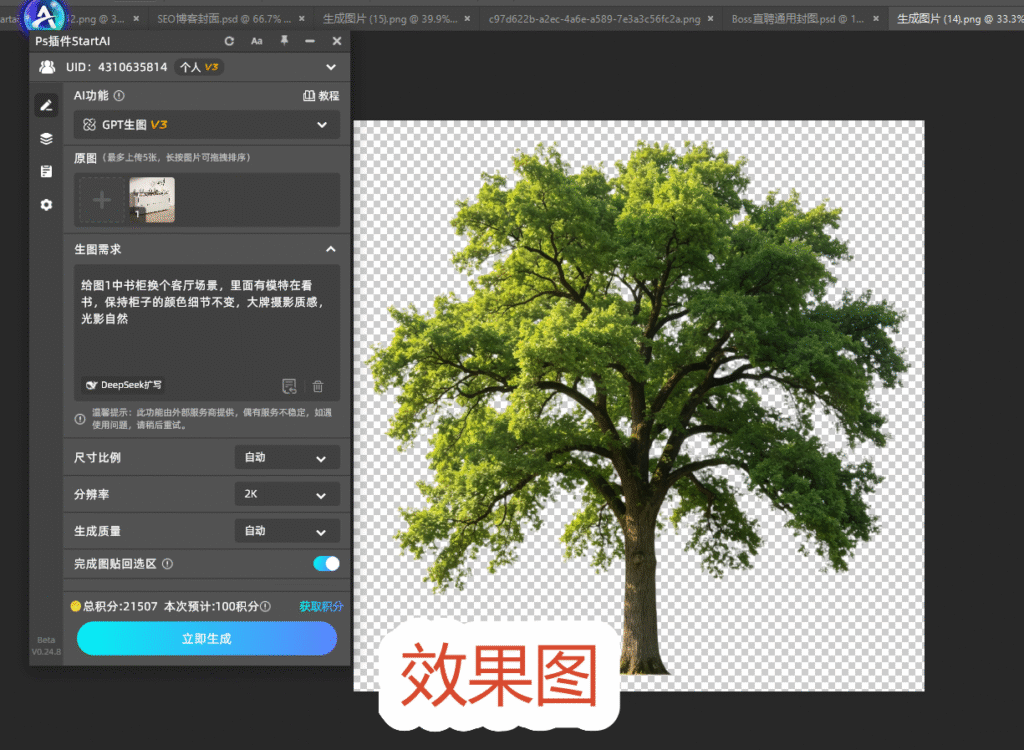Open the 生成质量 dropdown

point(287,530)
